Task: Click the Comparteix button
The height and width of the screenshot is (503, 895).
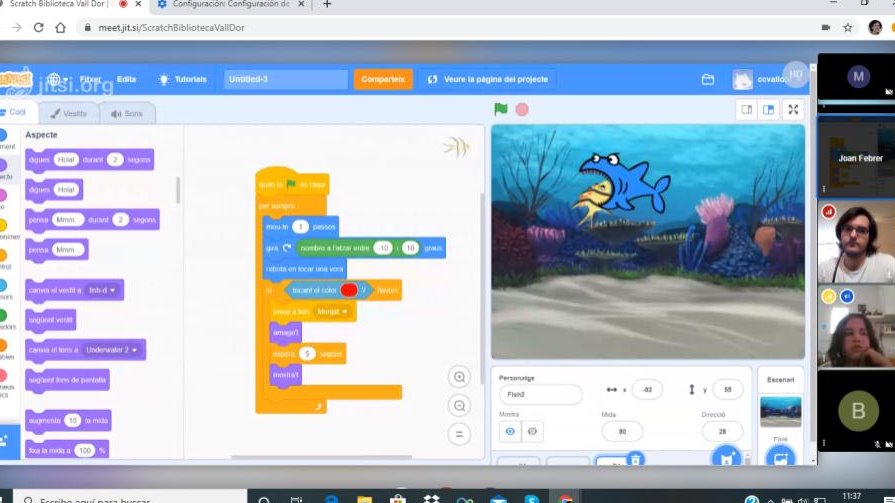Action: click(x=383, y=79)
